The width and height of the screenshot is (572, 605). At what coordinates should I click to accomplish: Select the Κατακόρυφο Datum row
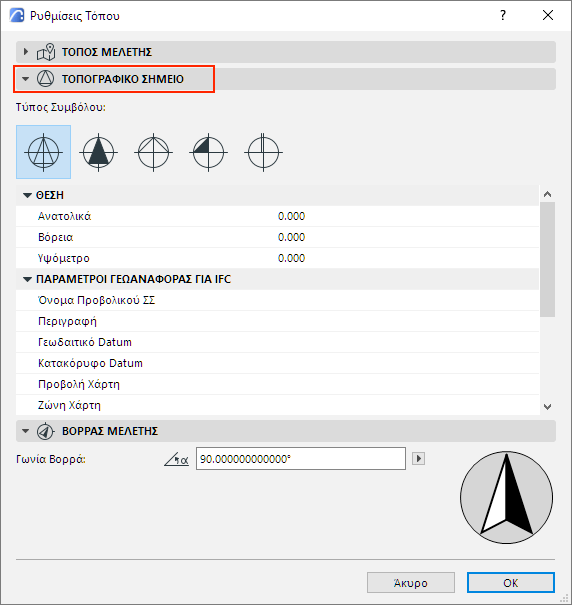(x=278, y=363)
